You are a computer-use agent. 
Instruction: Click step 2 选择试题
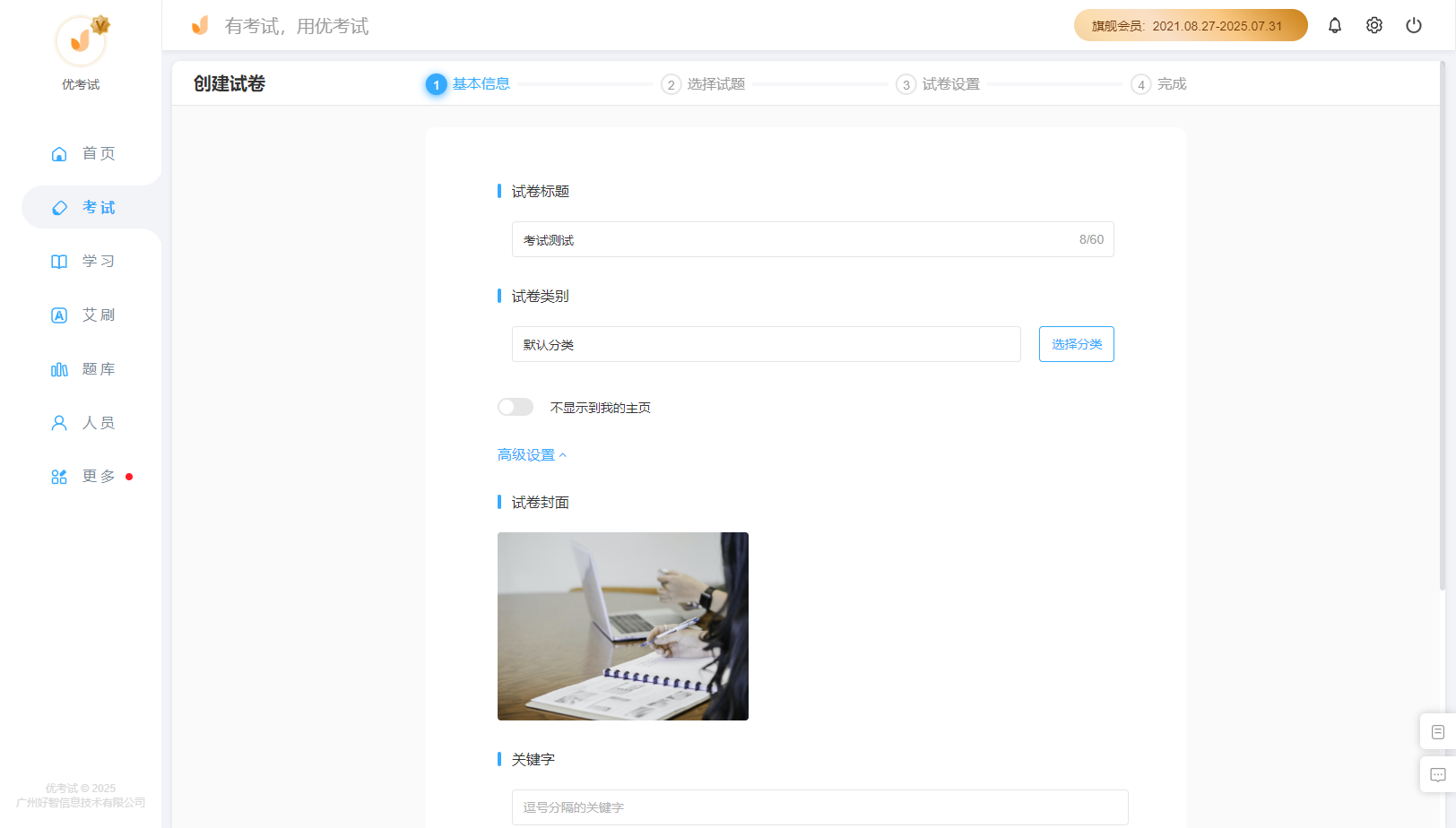click(703, 84)
